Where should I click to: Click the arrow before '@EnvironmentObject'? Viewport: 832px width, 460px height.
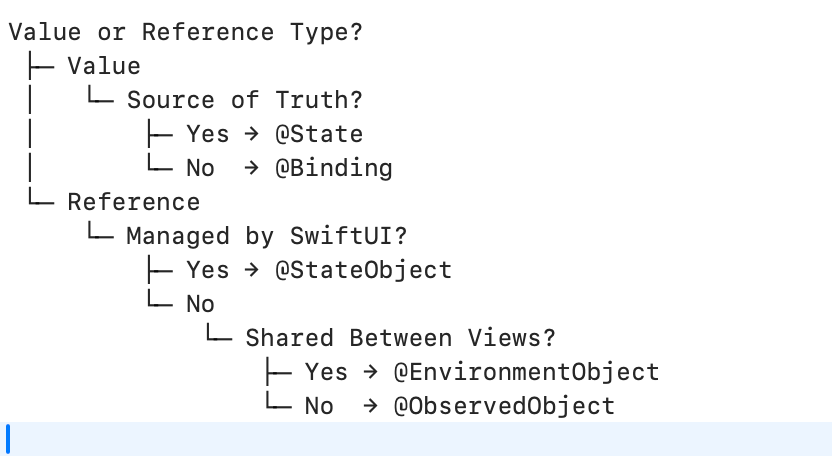pos(370,371)
